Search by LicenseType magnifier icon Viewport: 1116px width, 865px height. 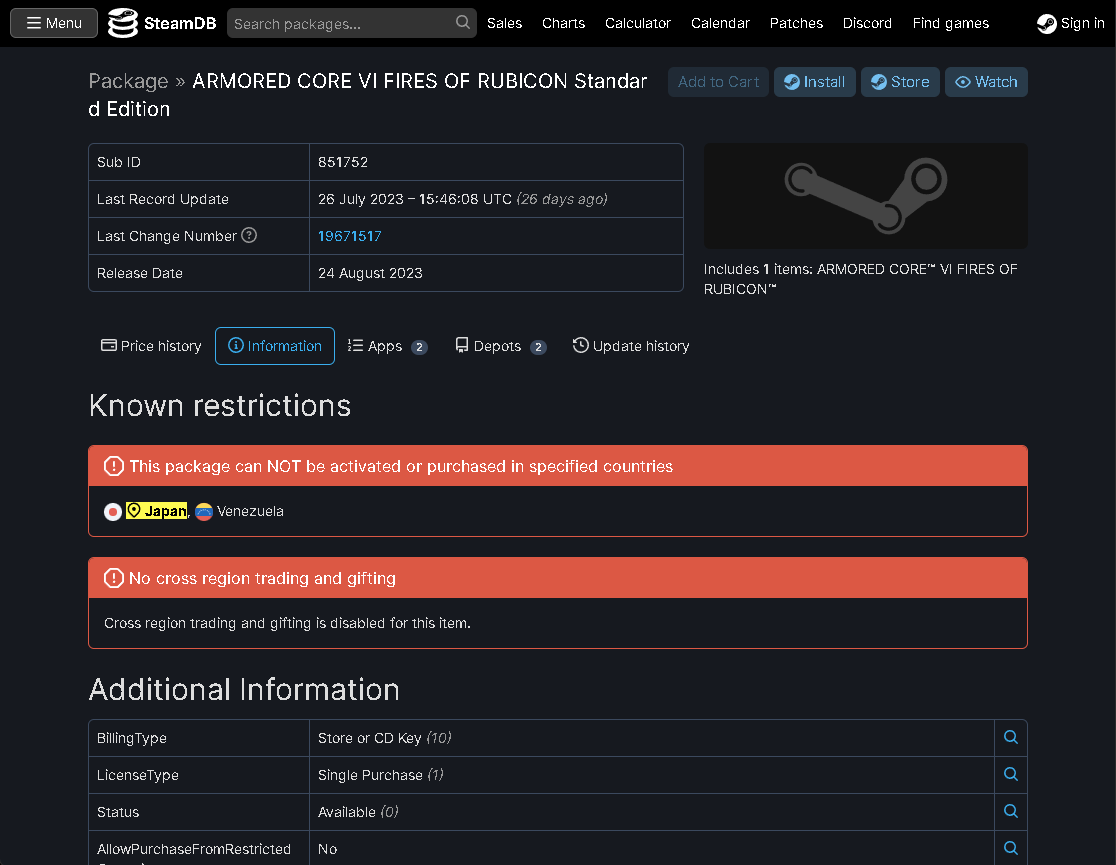(1011, 775)
